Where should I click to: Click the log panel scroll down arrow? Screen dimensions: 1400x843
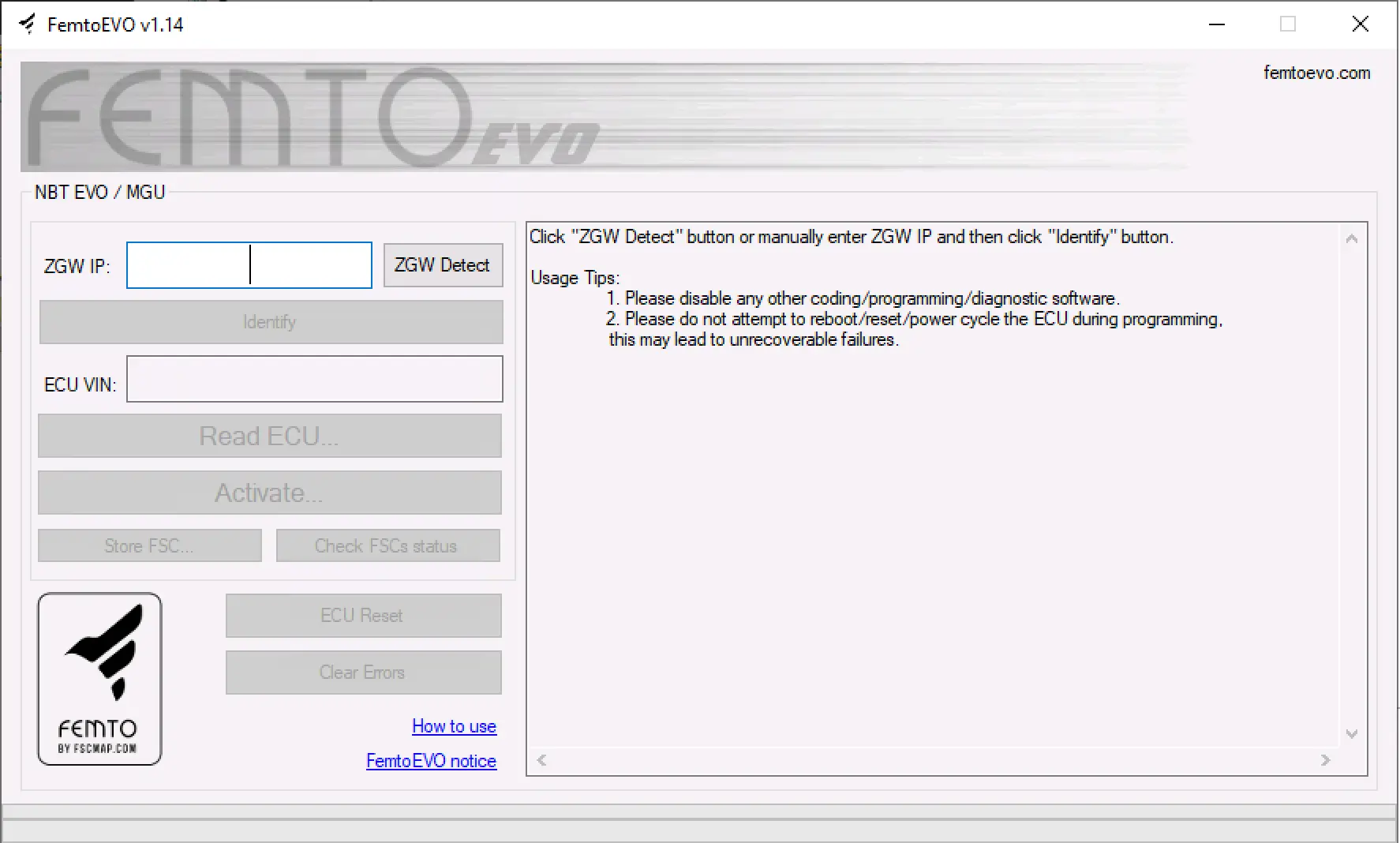pyautogui.click(x=1351, y=734)
